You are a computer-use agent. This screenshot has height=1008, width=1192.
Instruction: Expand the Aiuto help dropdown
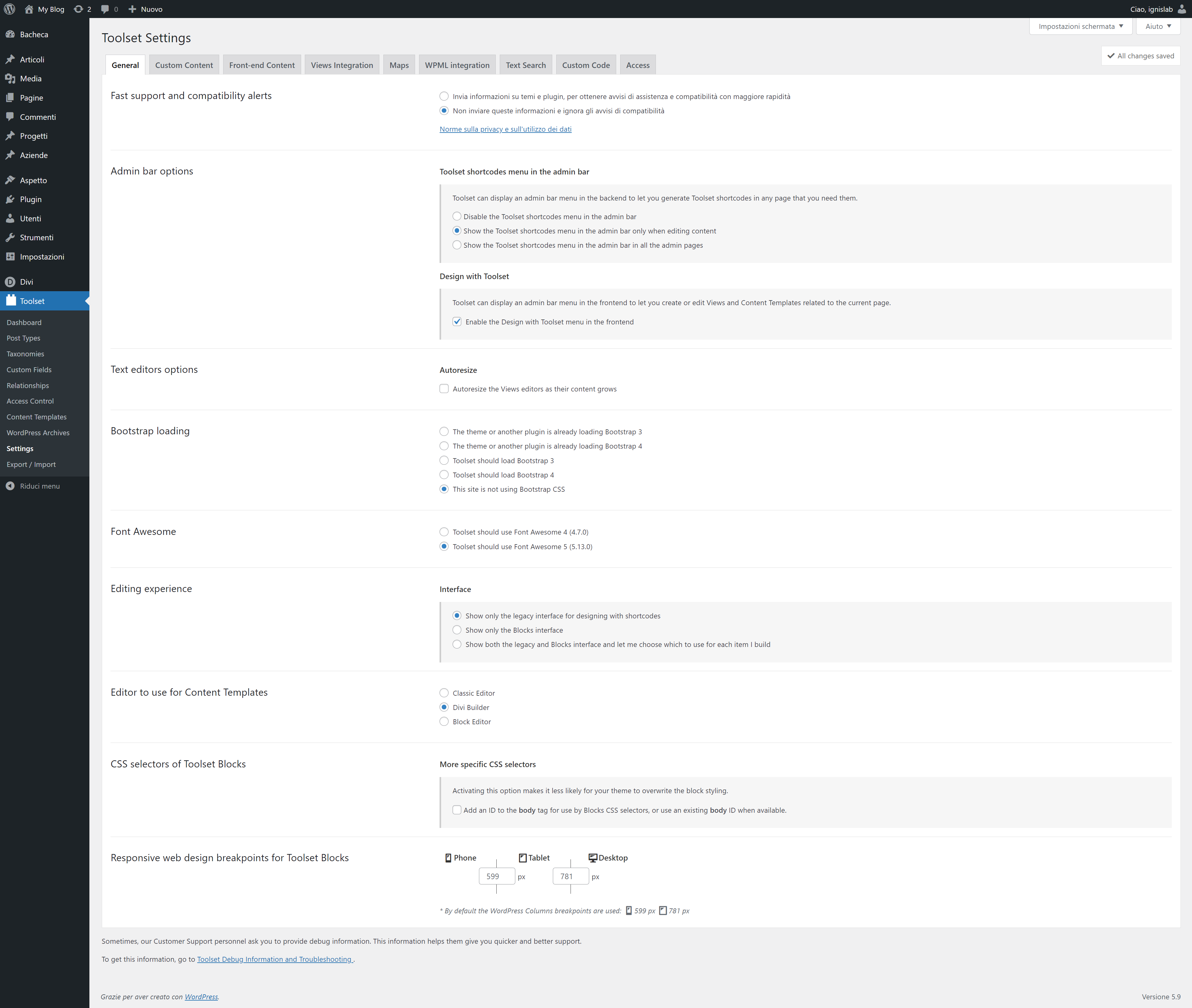tap(1158, 26)
